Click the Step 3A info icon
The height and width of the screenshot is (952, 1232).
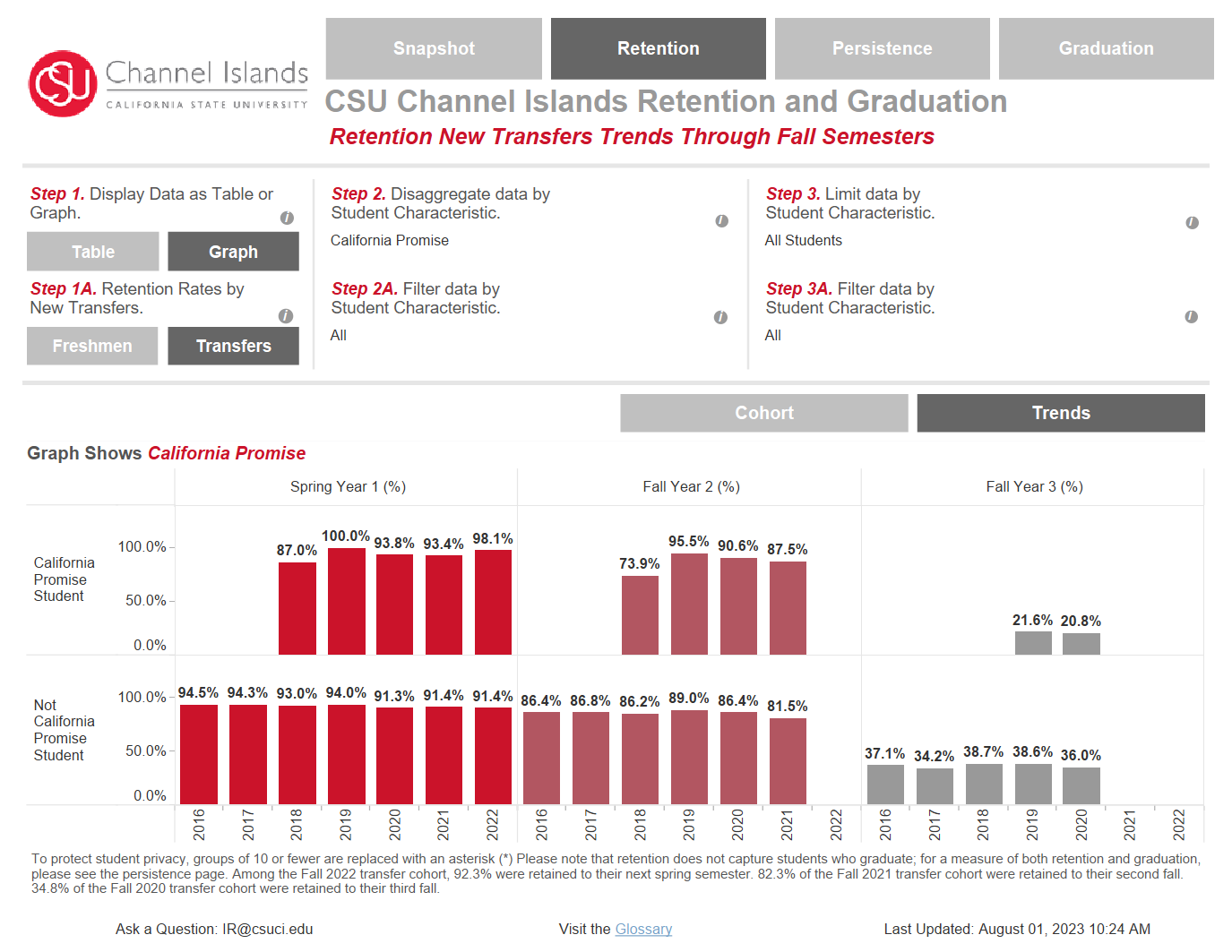tap(1191, 316)
